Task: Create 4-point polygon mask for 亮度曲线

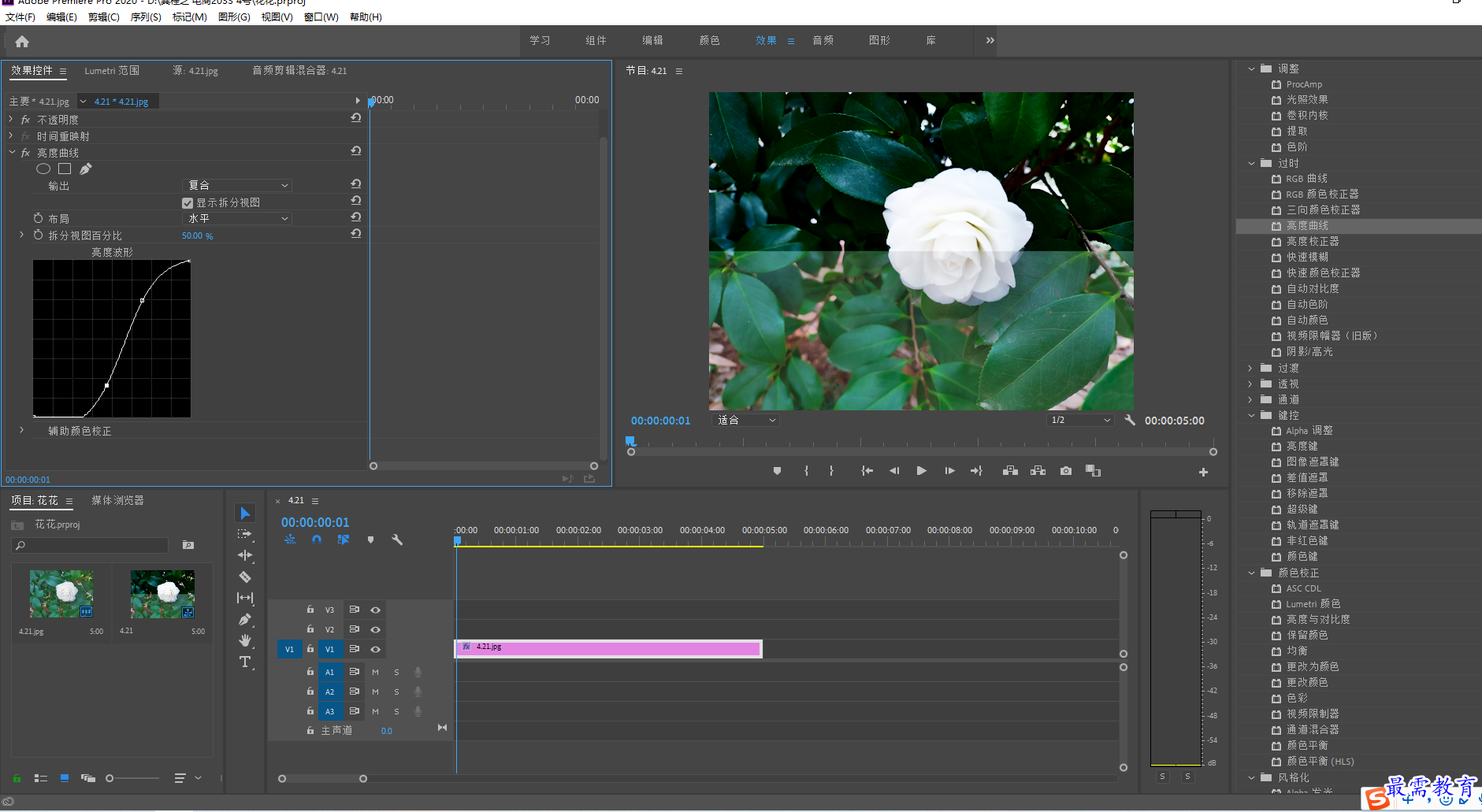Action: click(65, 169)
